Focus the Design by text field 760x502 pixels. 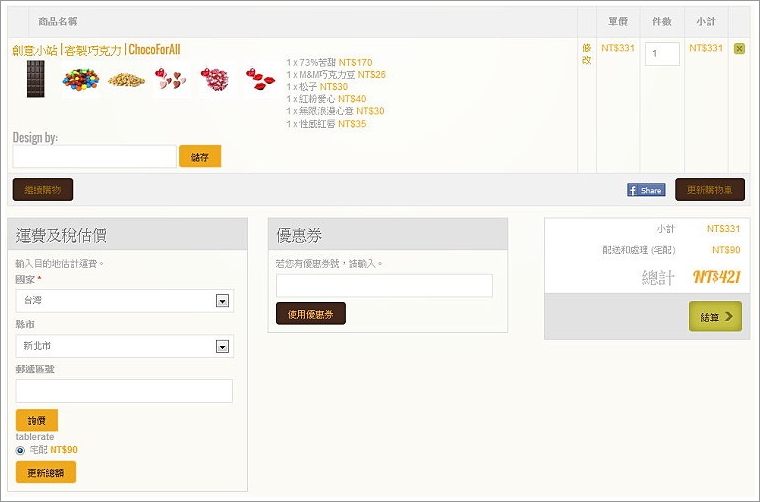pyautogui.click(x=95, y=157)
